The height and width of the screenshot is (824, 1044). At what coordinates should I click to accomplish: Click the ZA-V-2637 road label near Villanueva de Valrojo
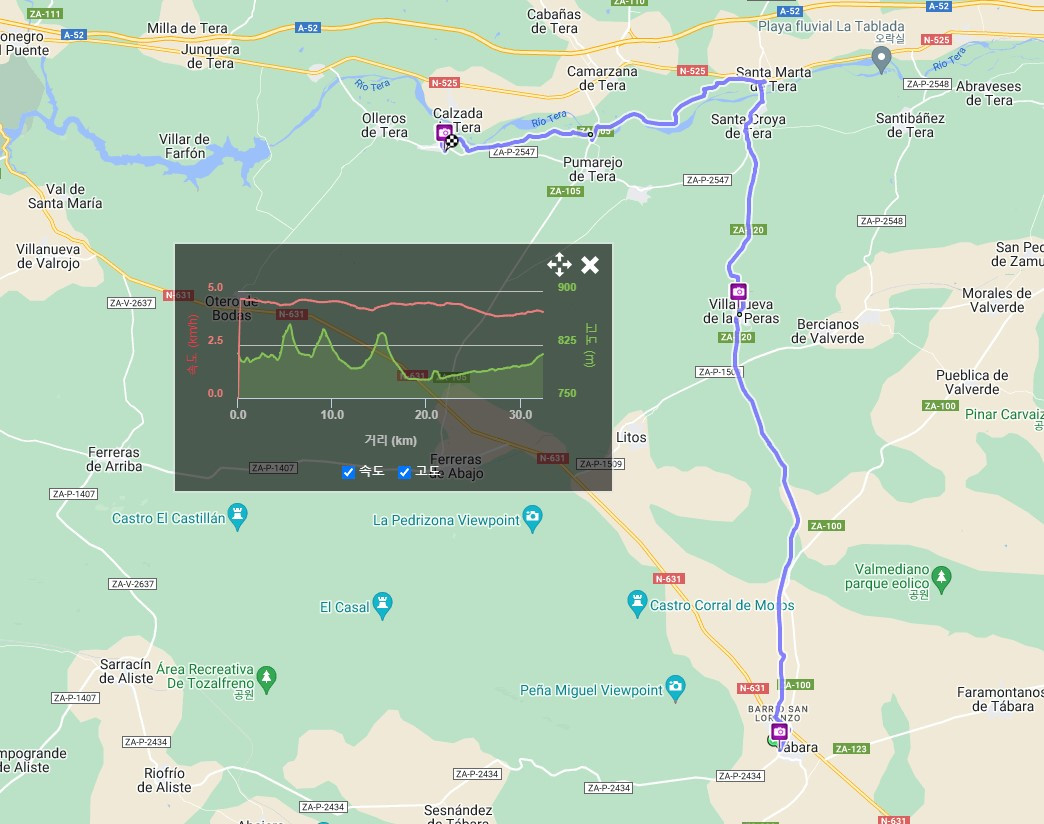click(x=131, y=303)
